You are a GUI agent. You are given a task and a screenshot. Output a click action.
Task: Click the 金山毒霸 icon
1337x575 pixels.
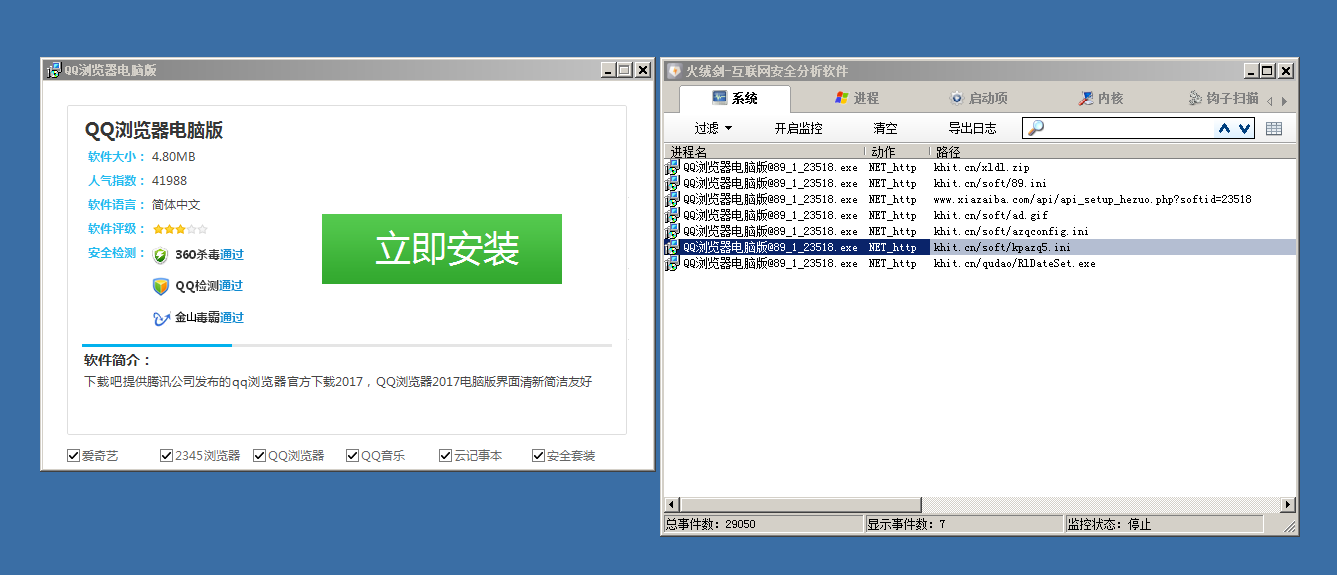(160, 318)
